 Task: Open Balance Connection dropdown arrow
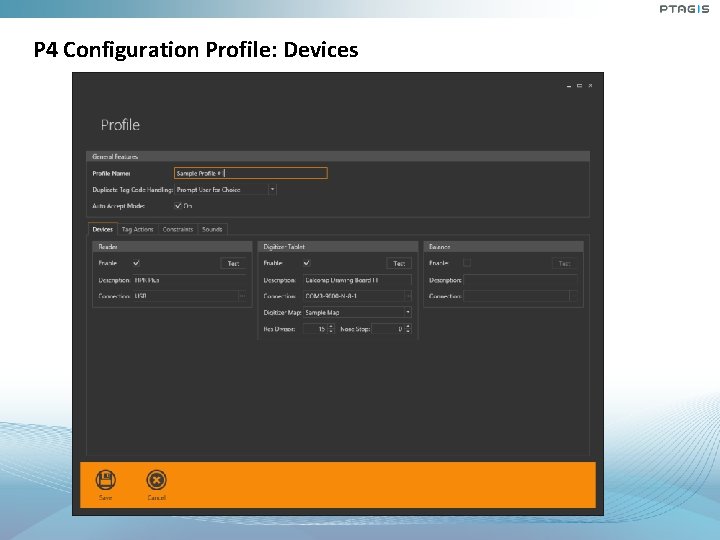pyautogui.click(x=573, y=296)
